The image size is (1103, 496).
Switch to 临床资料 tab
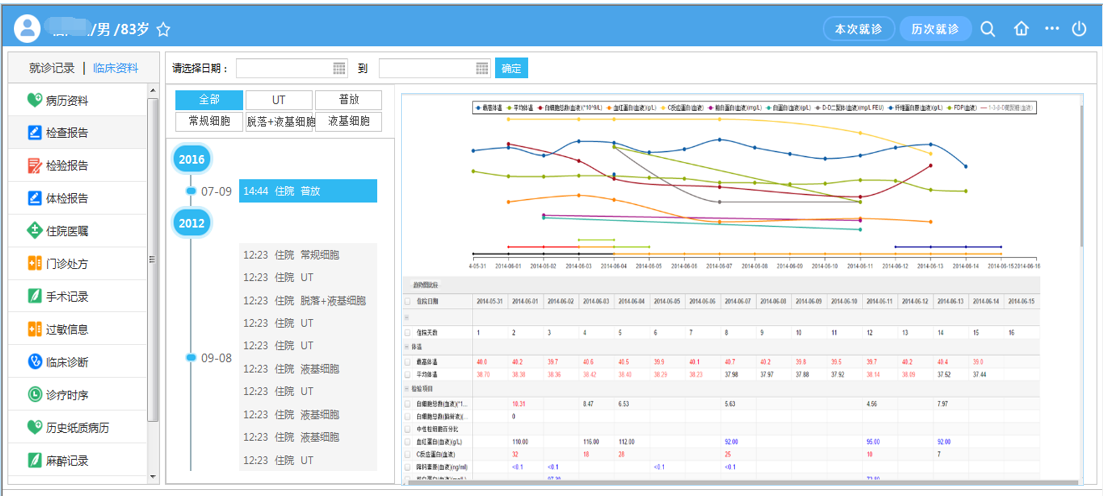pyautogui.click(x=116, y=68)
